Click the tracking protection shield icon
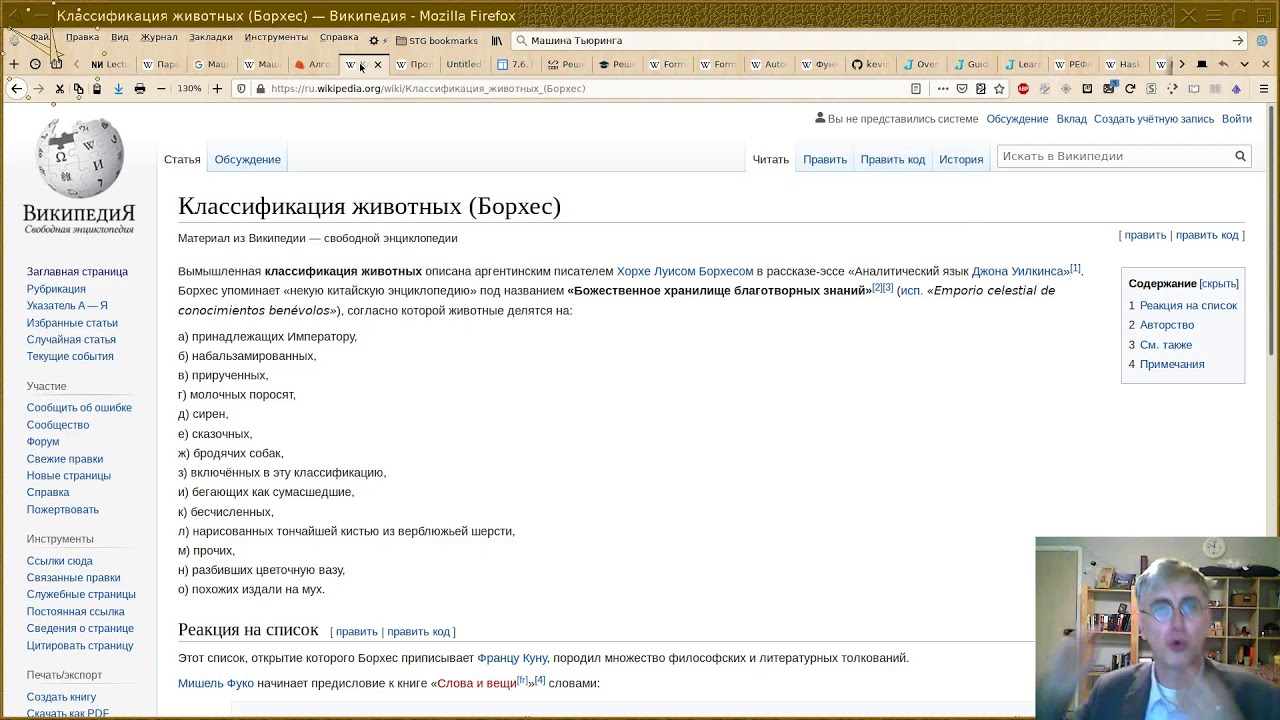The height and width of the screenshot is (720, 1280). 241,89
